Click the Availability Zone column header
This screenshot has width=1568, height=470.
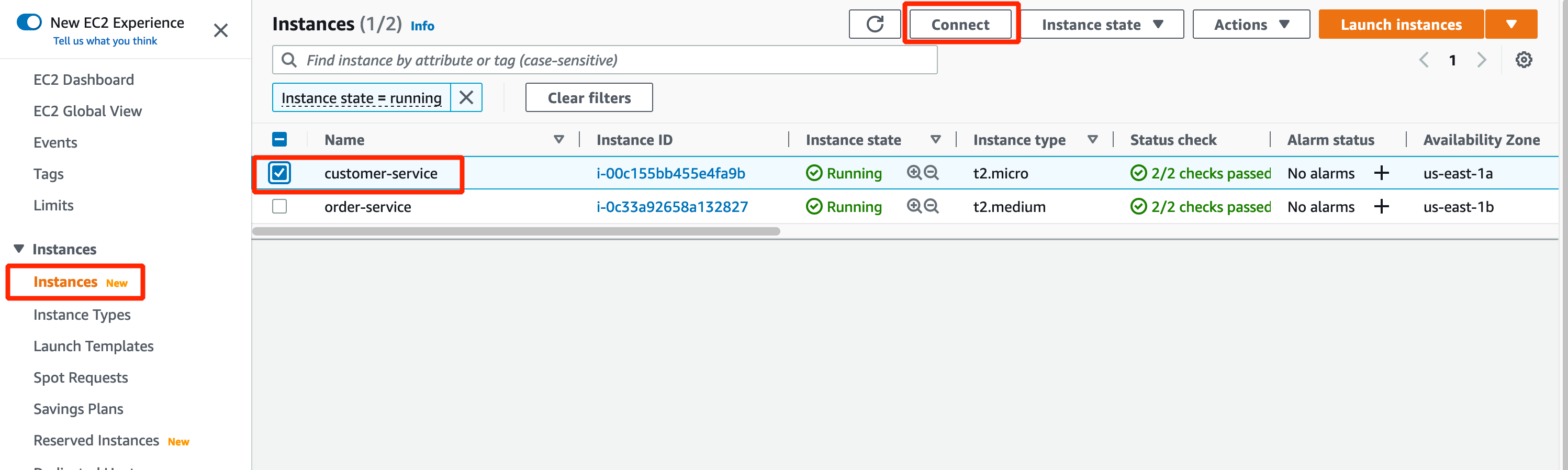[1481, 139]
